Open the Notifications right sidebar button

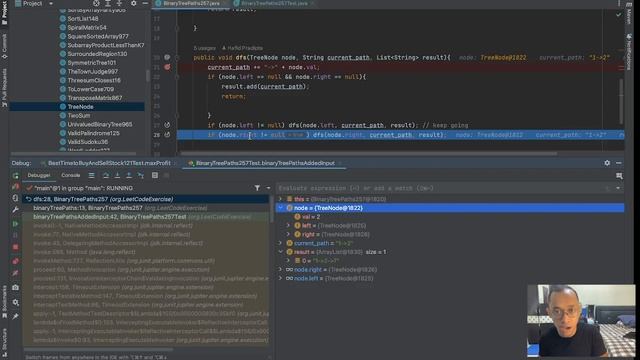coord(629,52)
